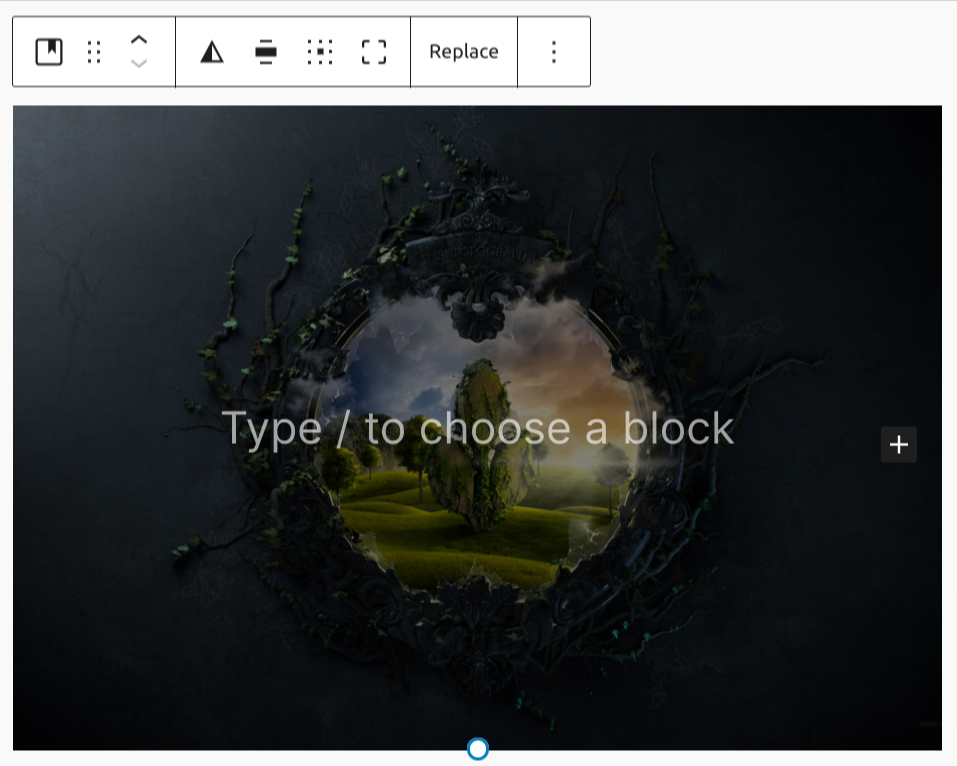The height and width of the screenshot is (766, 957).
Task: Click Replace to change the cover media
Action: click(x=464, y=52)
